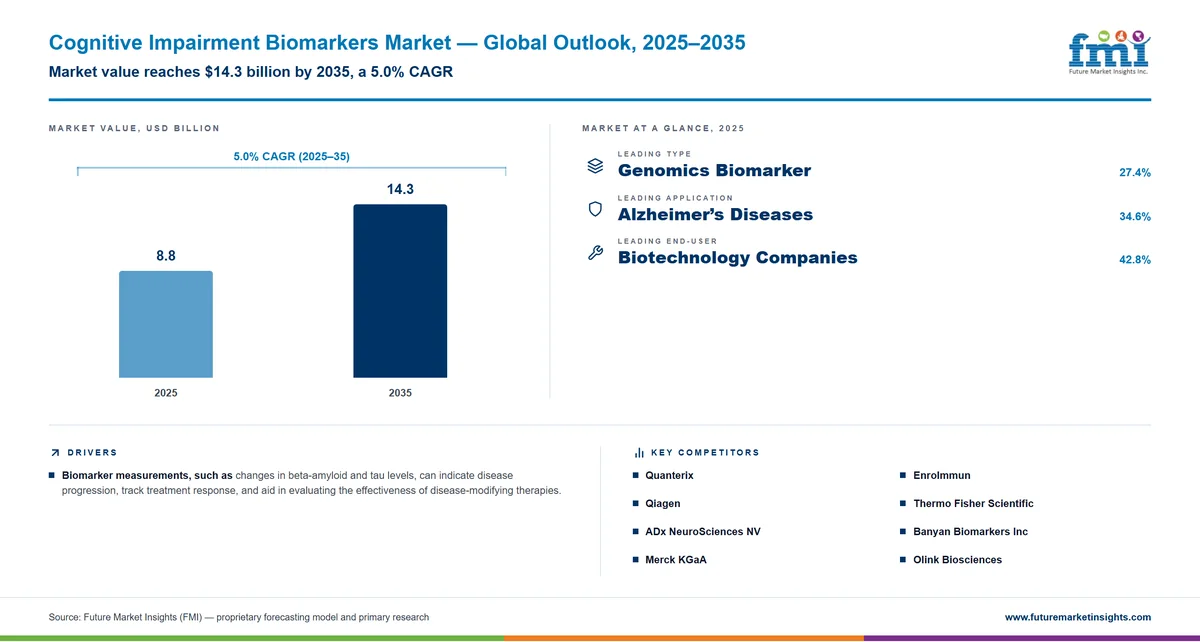Click the EnroImmun competitor entry
Screen dimensions: 1200x642
(x=942, y=476)
